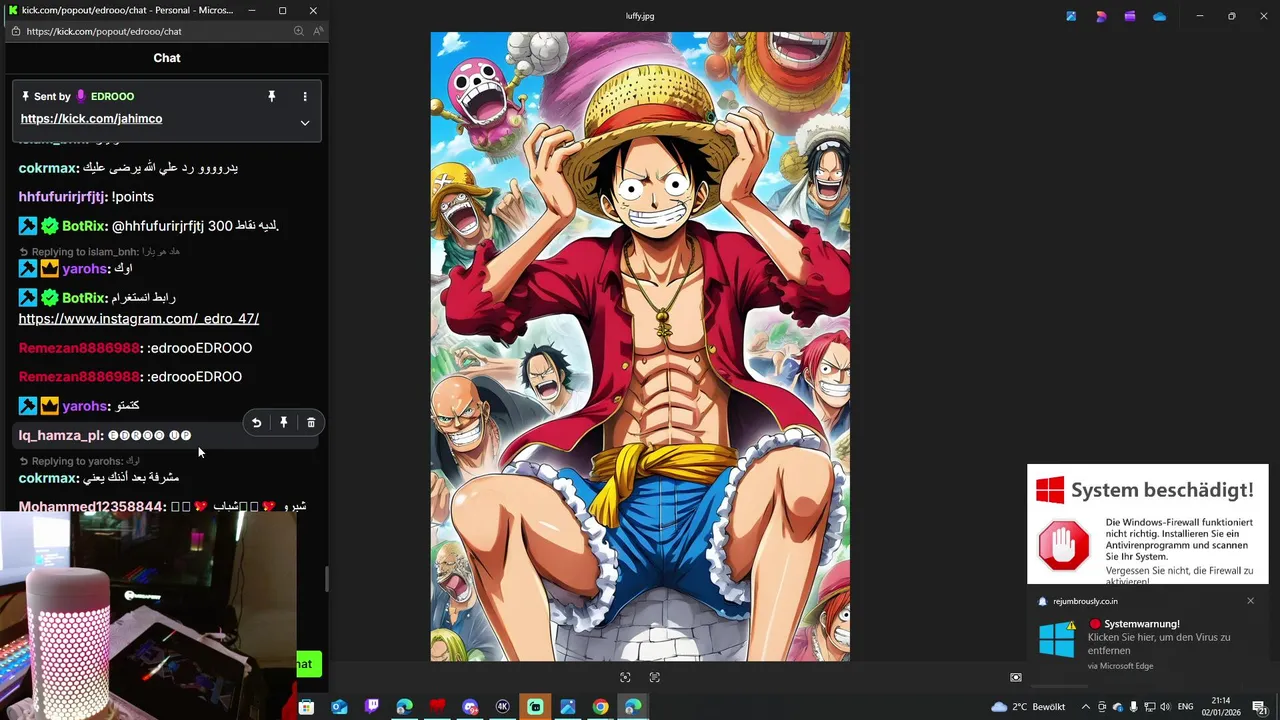Click the first yarohs username in chat
Image resolution: width=1280 pixels, height=720 pixels.
tap(84, 268)
